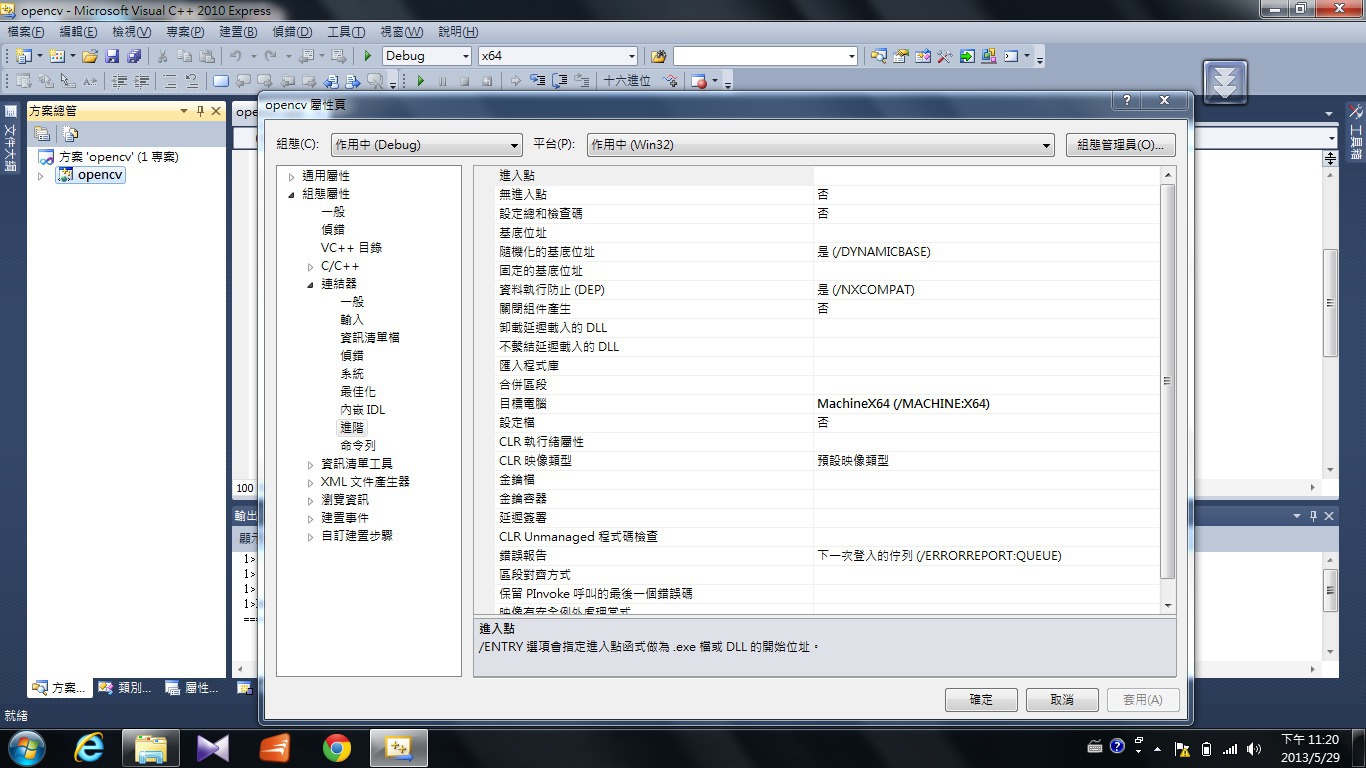Open the 組態 作用中 (Debug) dropdown

pyautogui.click(x=427, y=145)
